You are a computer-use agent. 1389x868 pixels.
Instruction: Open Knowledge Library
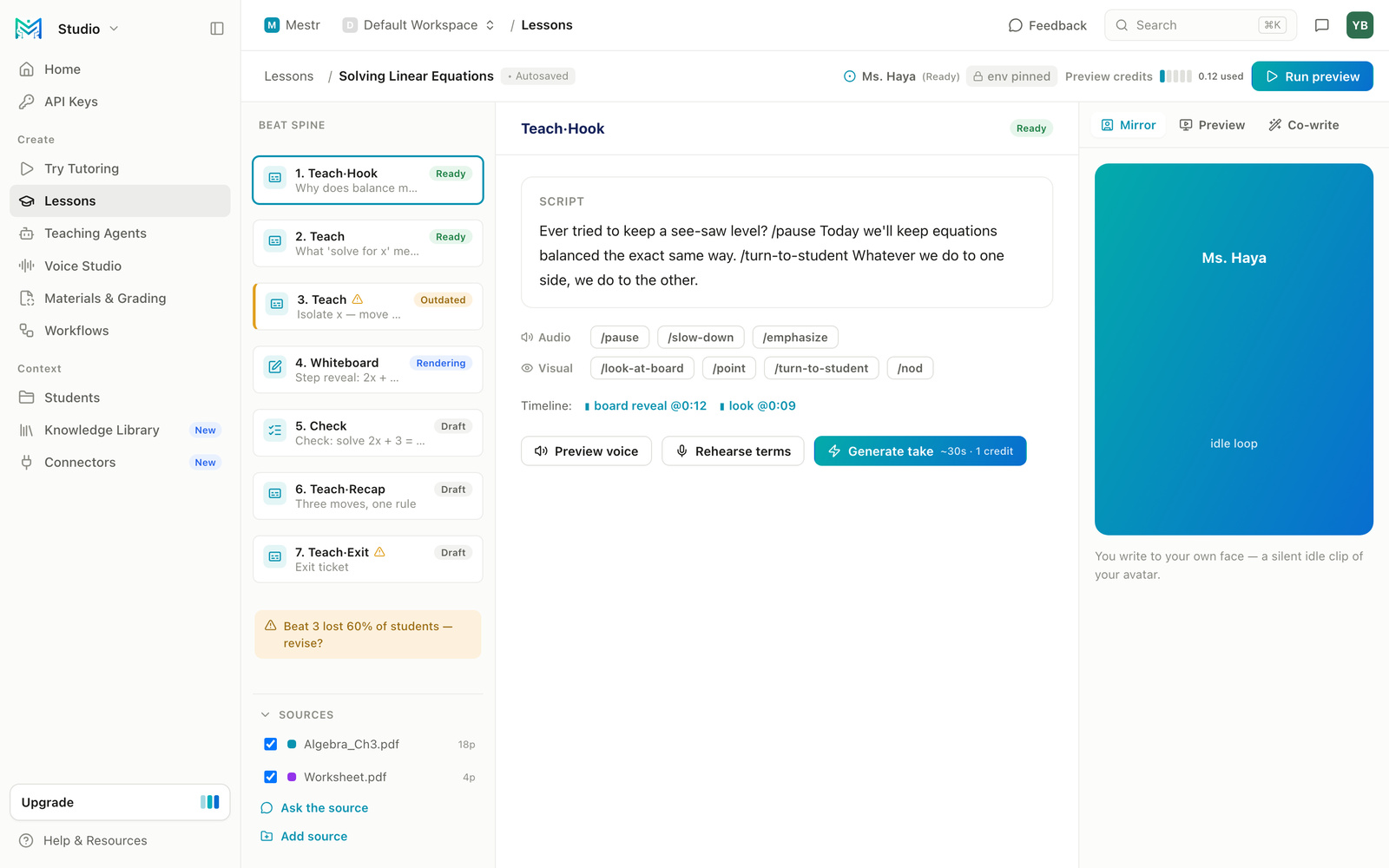pos(120,430)
